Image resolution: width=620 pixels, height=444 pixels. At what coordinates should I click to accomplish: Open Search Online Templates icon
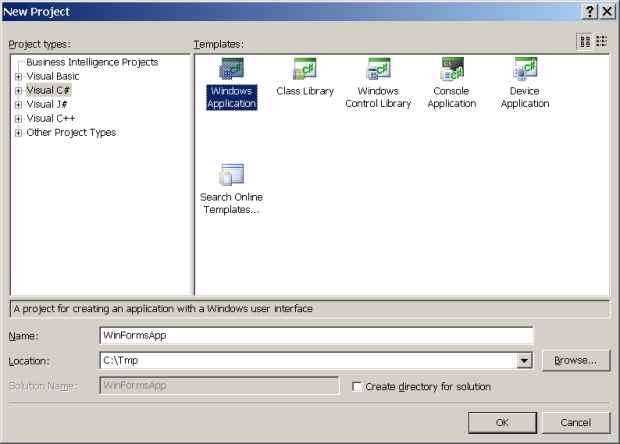[x=231, y=176]
